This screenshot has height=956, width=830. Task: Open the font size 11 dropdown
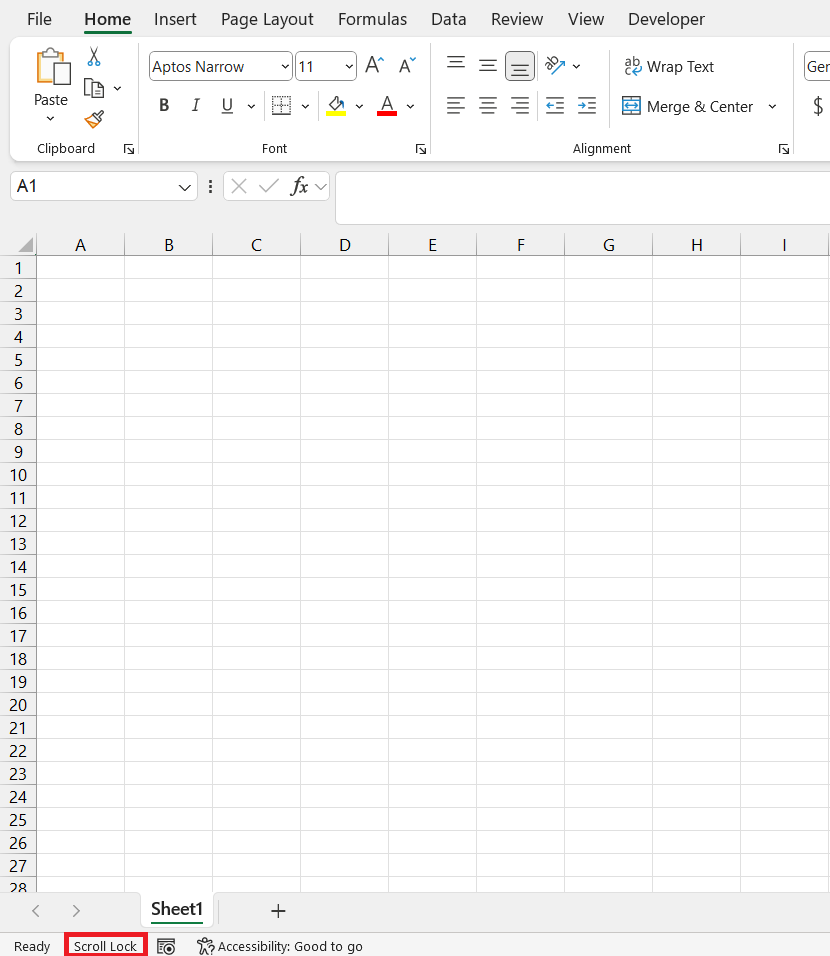click(349, 66)
